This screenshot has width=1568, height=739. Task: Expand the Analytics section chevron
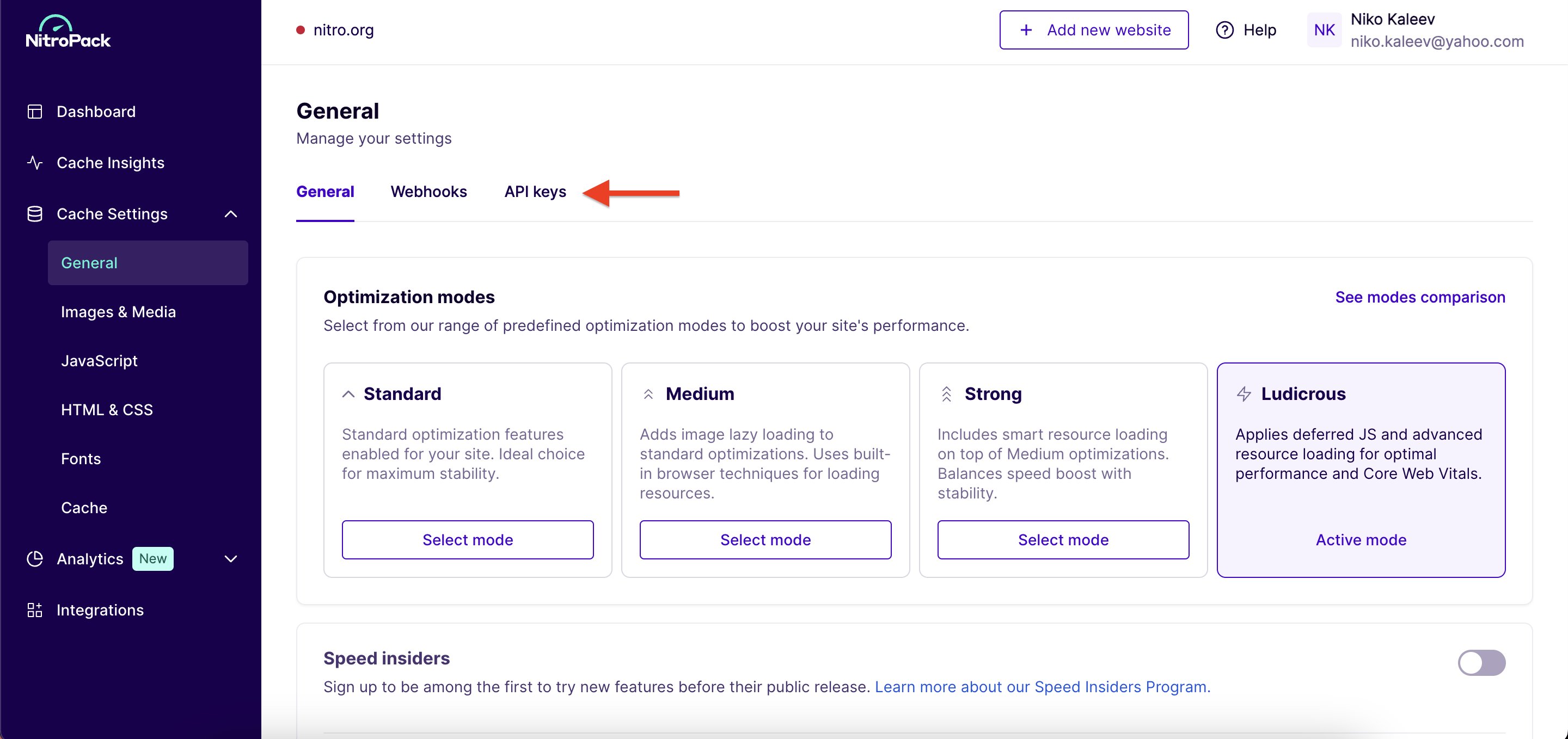point(231,559)
